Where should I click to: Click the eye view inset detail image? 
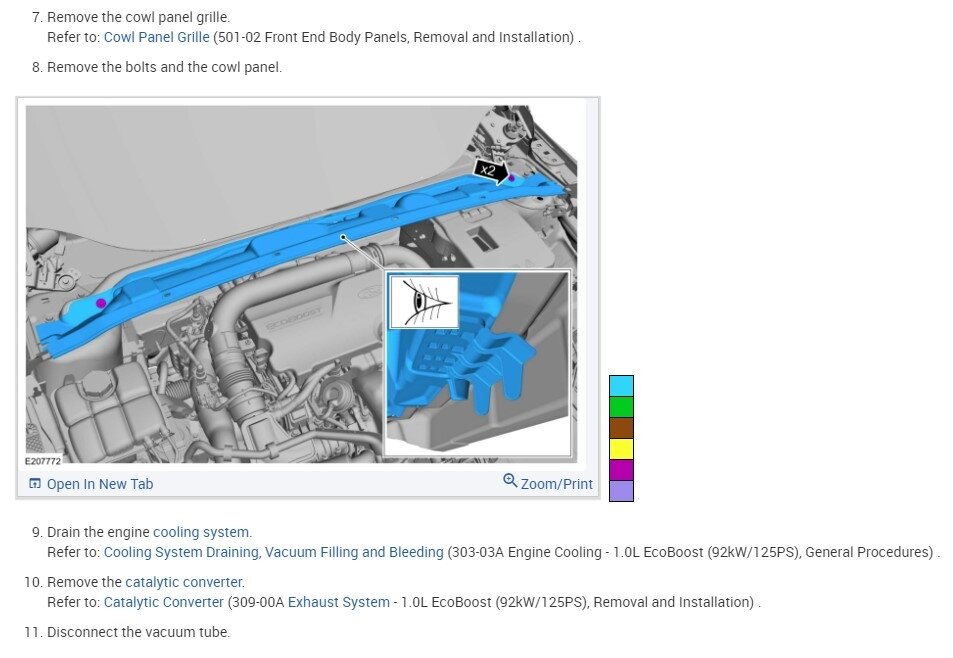[x=478, y=363]
